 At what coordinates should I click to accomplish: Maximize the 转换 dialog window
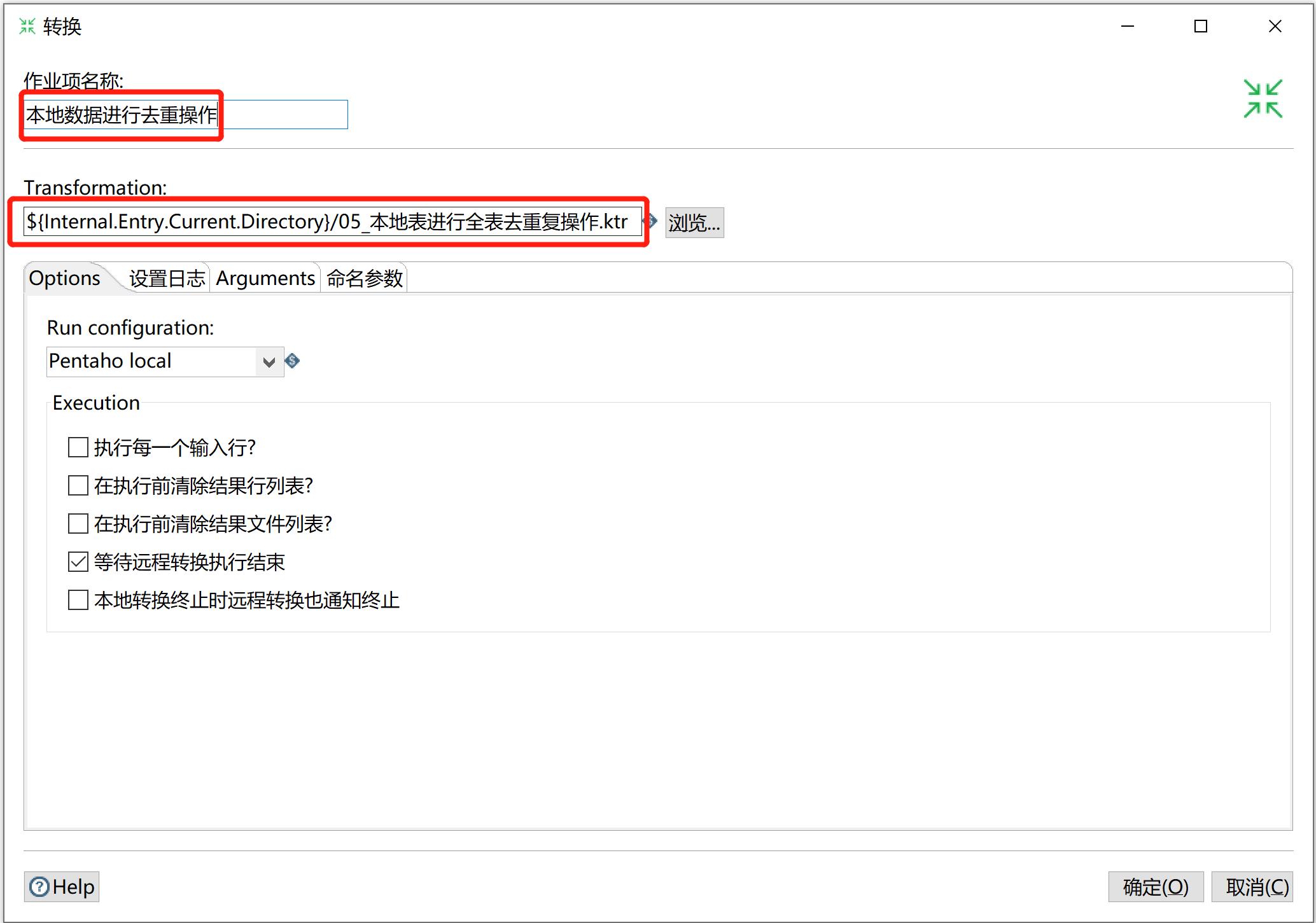(1201, 26)
